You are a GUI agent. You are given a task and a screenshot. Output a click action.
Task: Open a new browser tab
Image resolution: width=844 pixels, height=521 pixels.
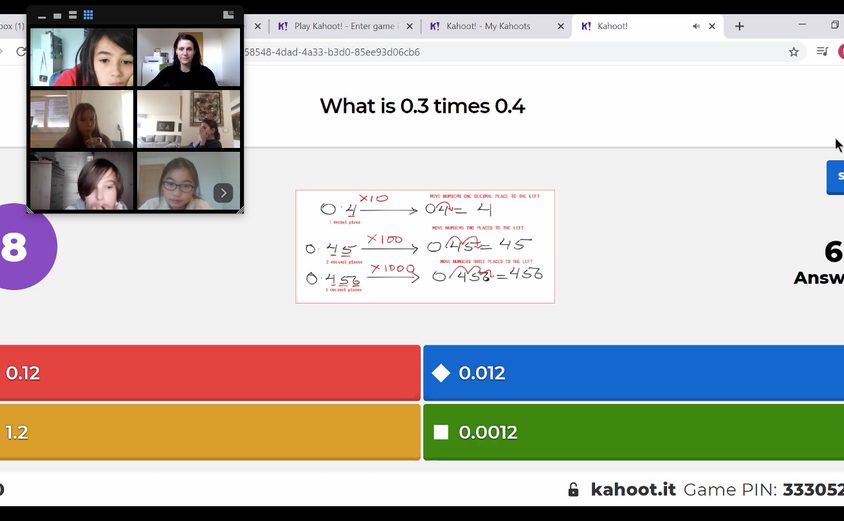739,26
